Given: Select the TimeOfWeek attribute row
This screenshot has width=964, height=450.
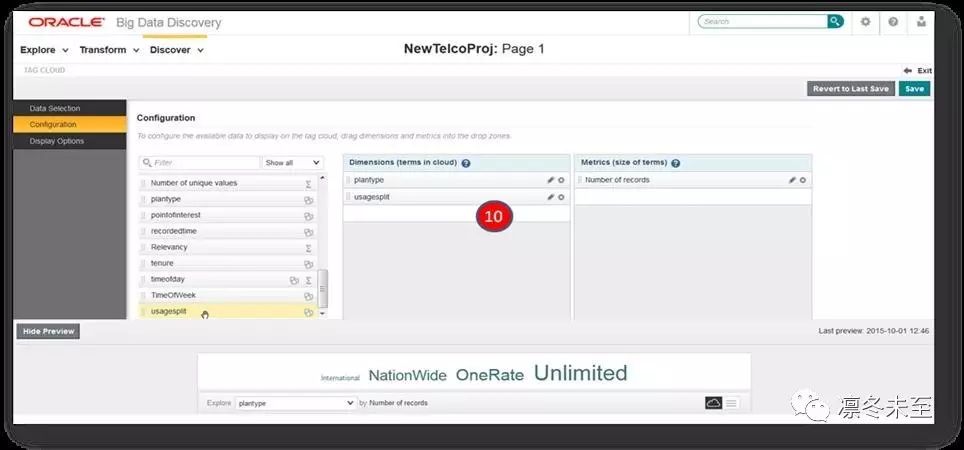Looking at the screenshot, I should pos(228,295).
